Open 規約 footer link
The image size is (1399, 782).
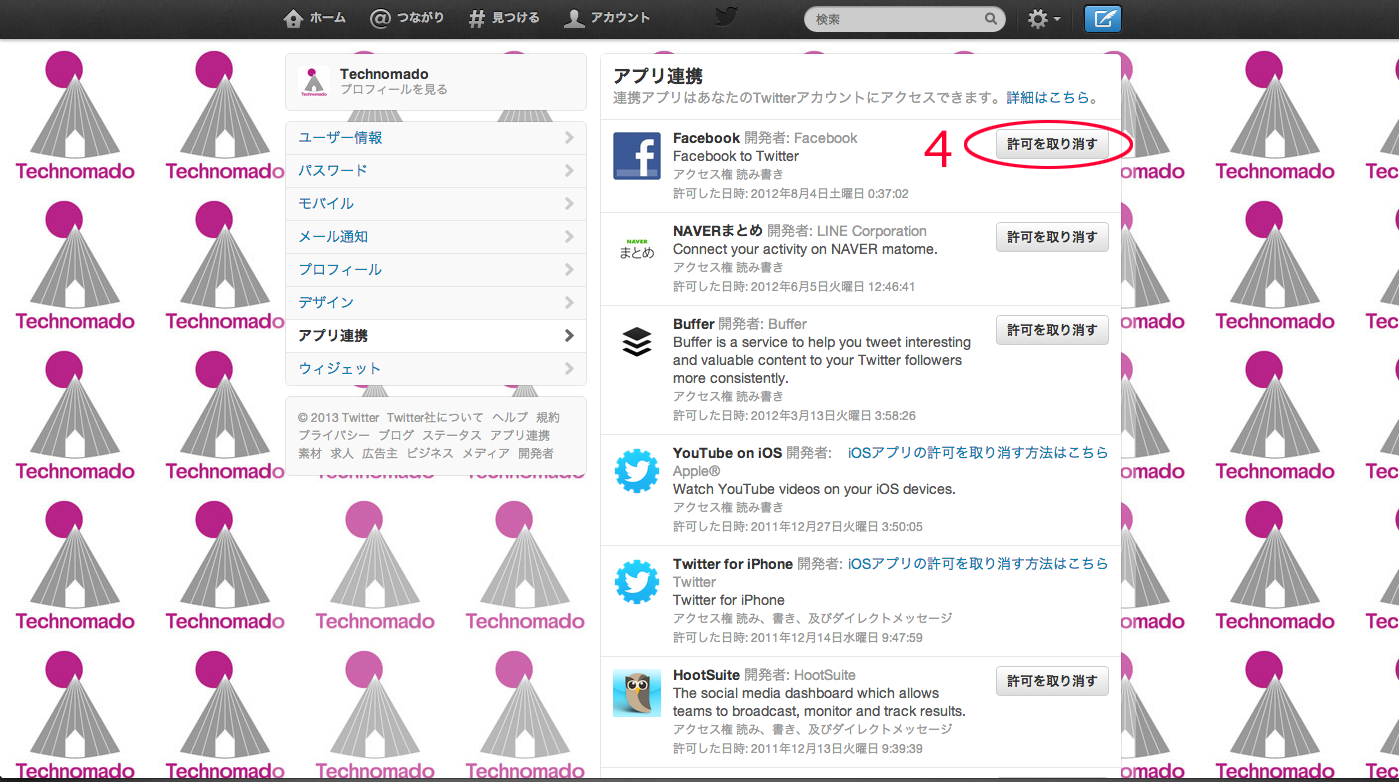point(548,418)
